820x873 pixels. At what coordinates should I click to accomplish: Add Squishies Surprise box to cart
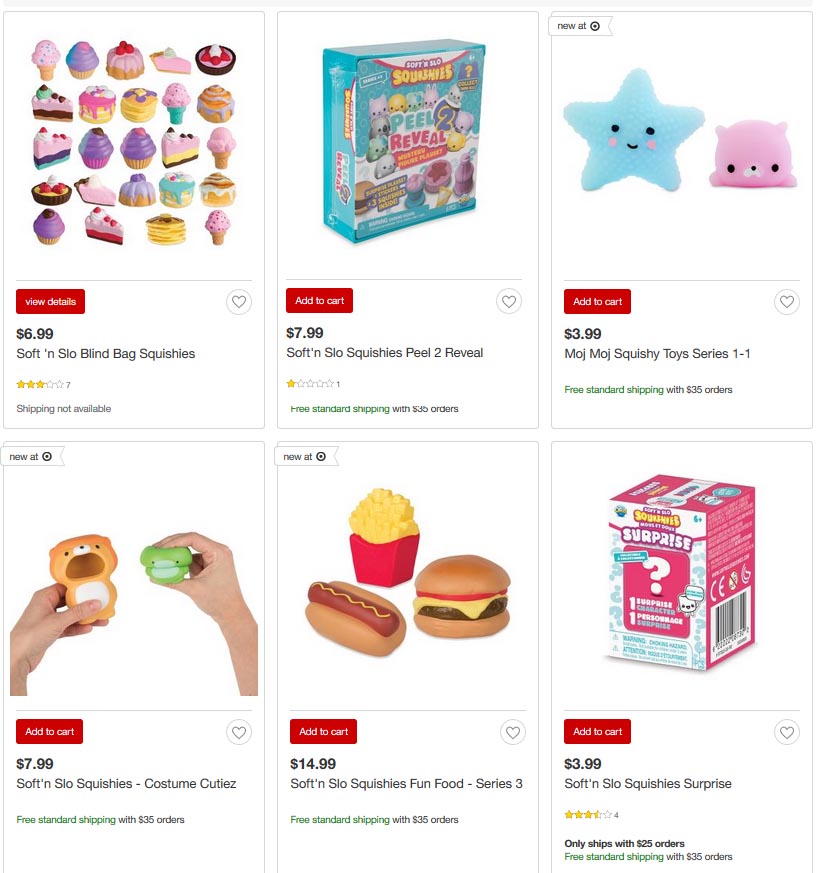597,732
